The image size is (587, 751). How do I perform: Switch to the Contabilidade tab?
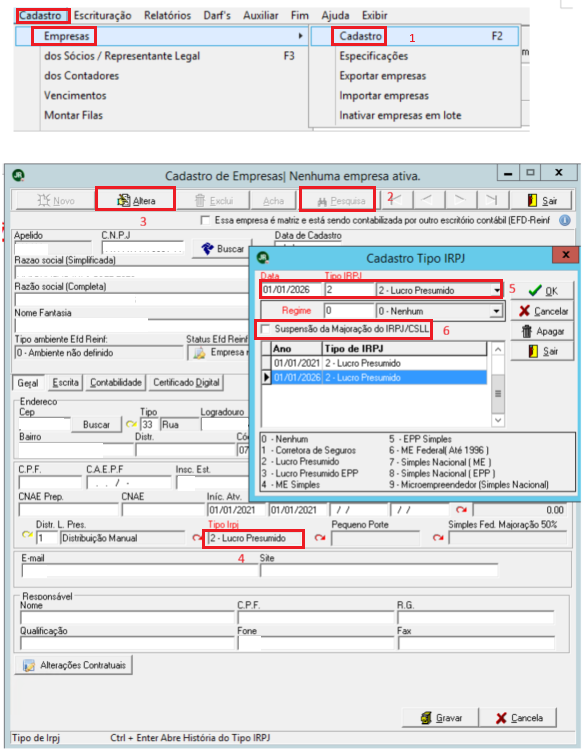(x=116, y=382)
